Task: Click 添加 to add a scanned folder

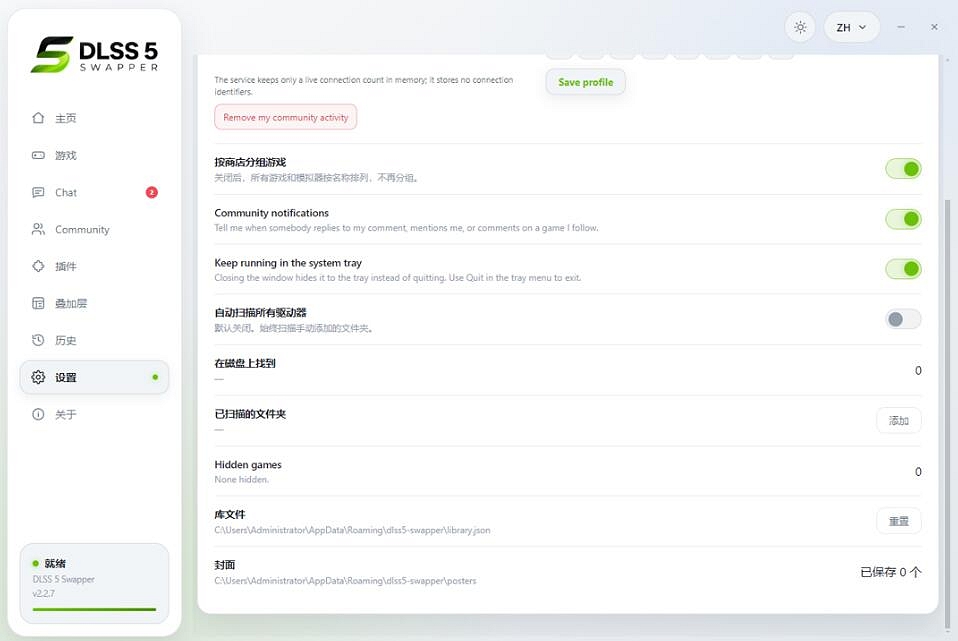Action: click(899, 420)
